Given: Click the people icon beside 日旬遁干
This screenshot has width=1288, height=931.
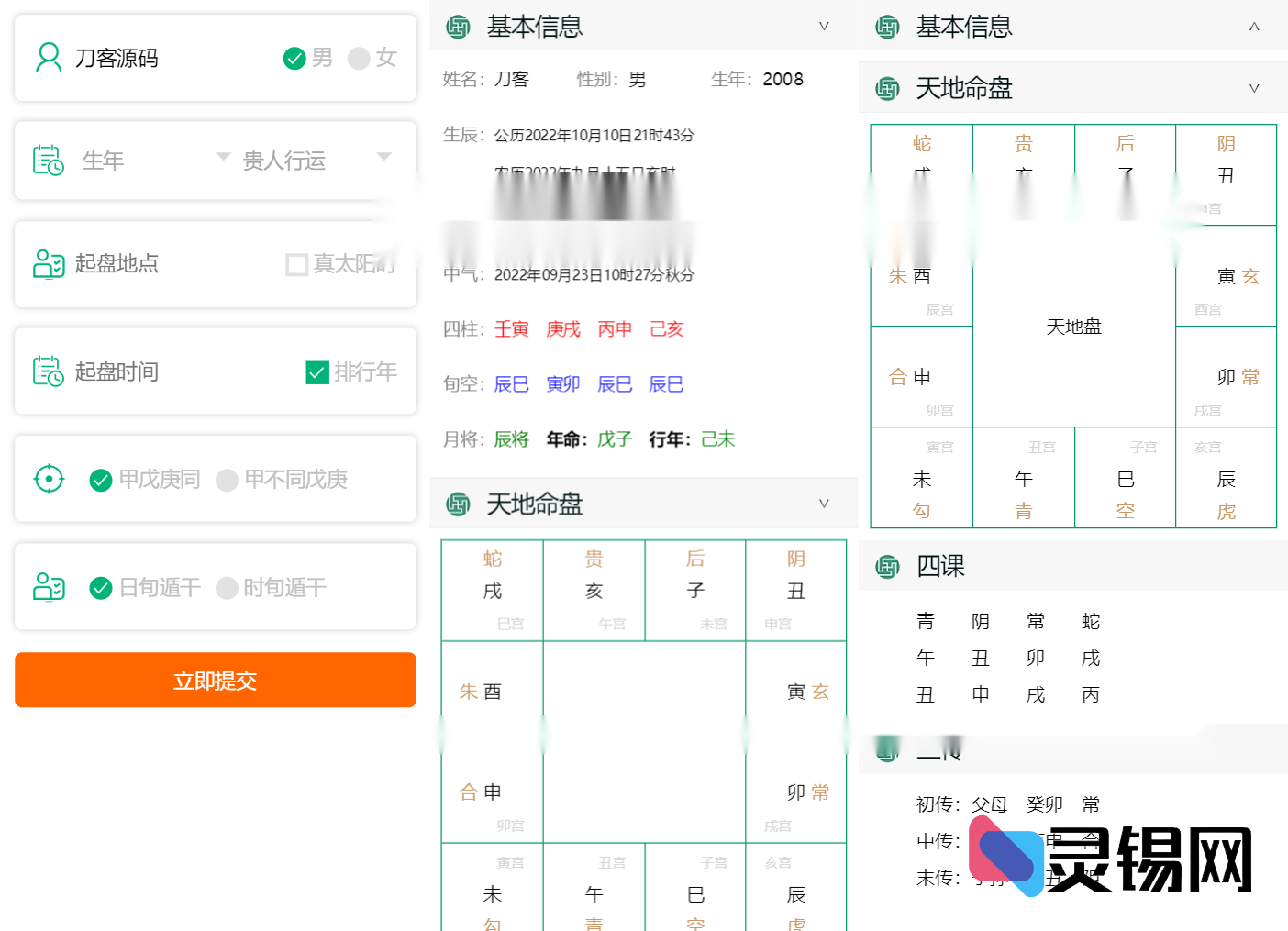Looking at the screenshot, I should tap(48, 587).
